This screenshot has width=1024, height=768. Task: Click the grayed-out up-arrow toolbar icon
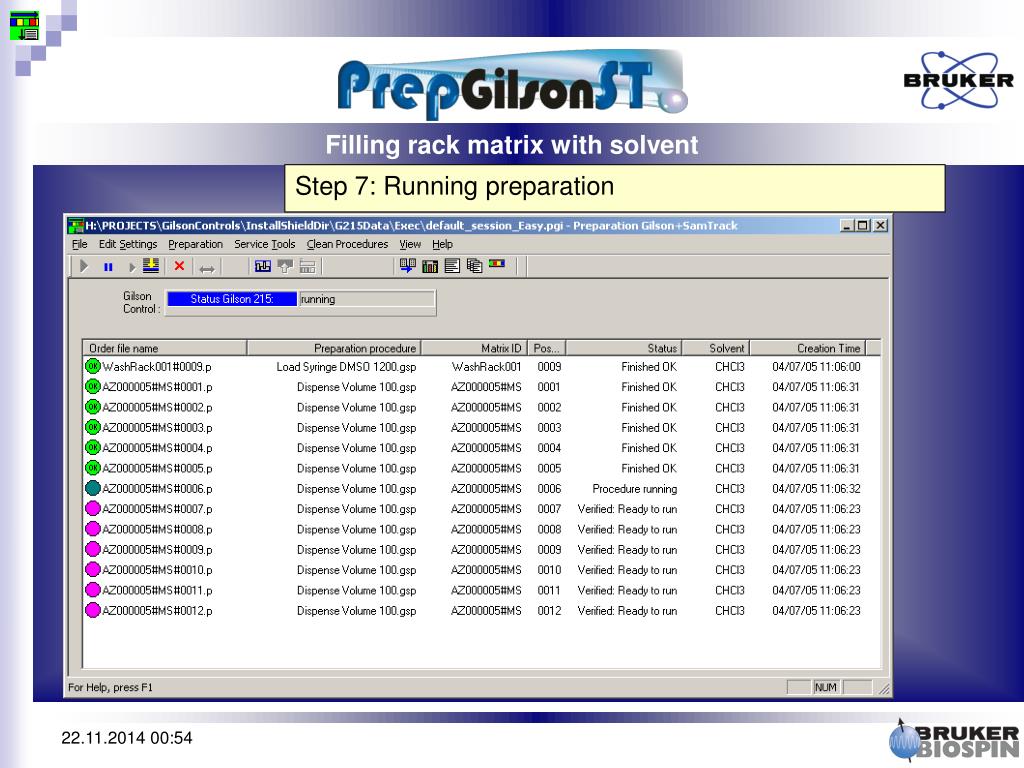(285, 266)
